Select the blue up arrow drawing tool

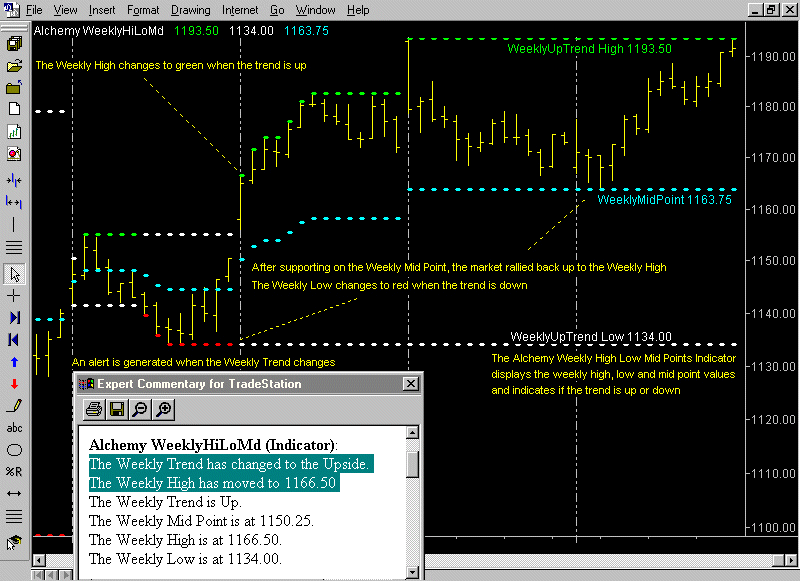(14, 362)
